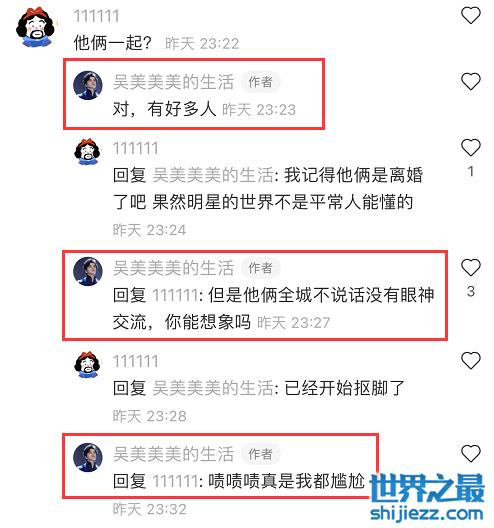Open the top commenter 111111's large avatar

point(35,27)
